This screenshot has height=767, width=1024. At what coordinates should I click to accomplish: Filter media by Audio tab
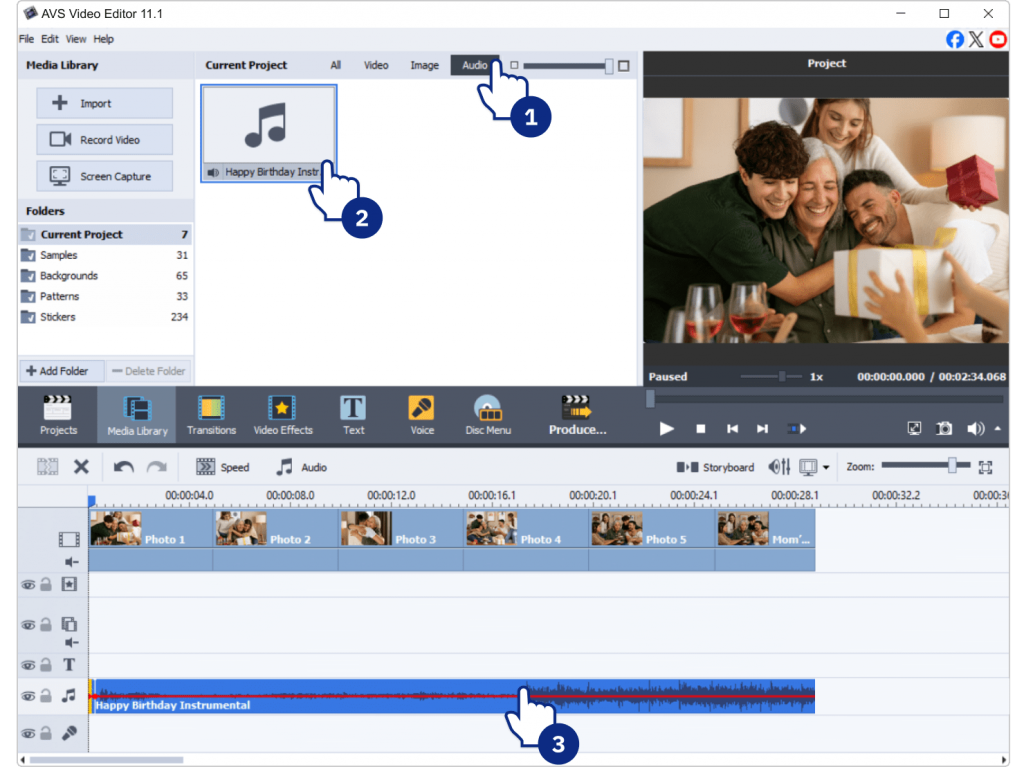[475, 65]
